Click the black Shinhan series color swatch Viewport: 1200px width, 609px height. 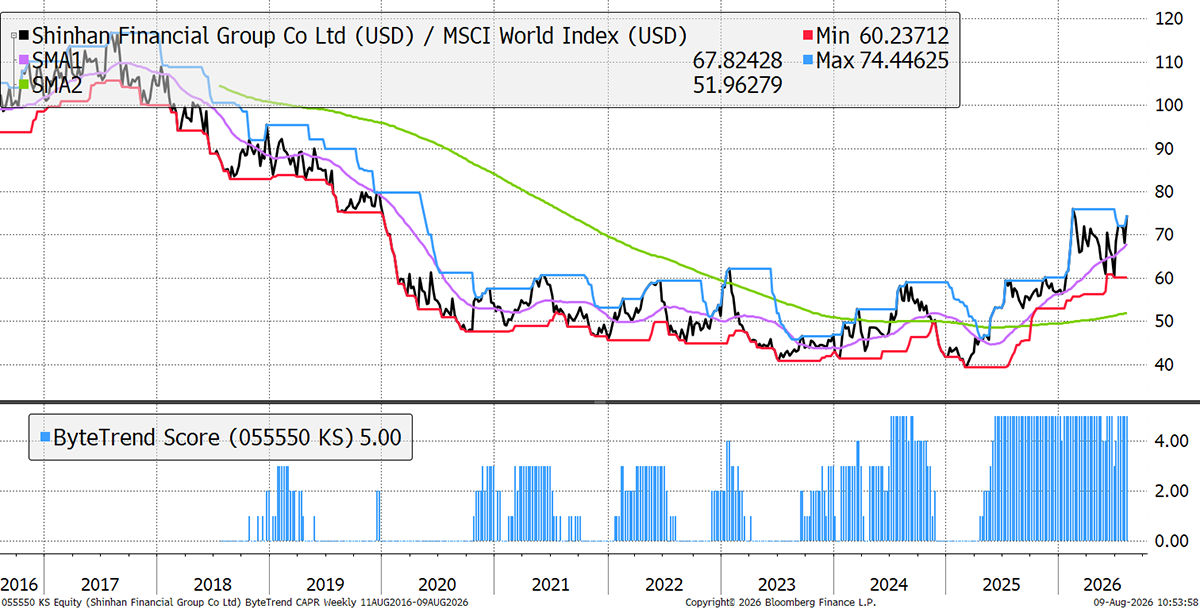[x=25, y=37]
